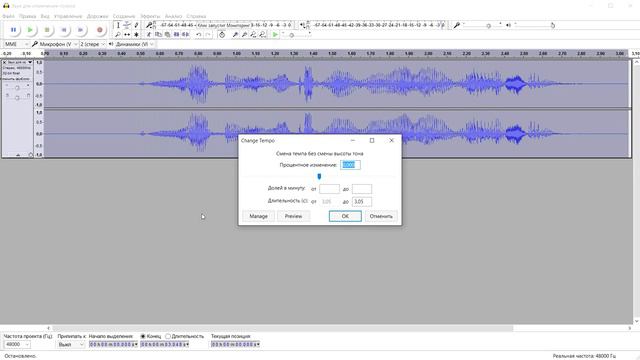Open the Эффекты menu
This screenshot has height=360, width=640.
coord(150,16)
